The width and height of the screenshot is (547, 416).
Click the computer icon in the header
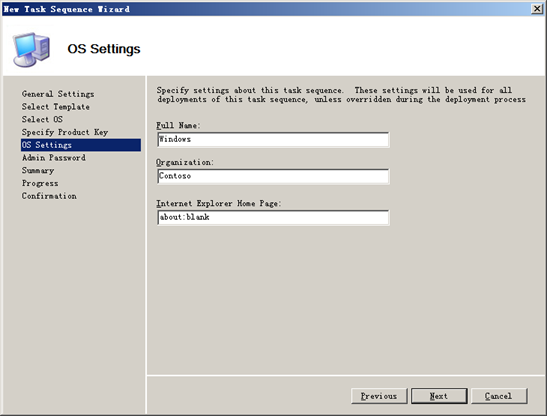31,49
